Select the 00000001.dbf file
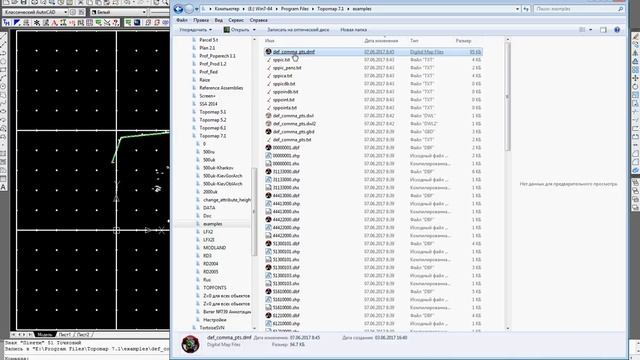640x360 pixels. point(286,148)
